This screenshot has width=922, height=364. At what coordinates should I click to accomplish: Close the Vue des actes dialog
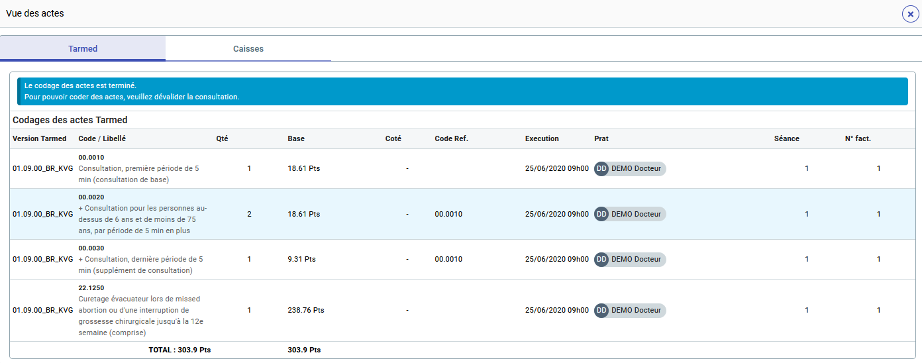point(910,14)
